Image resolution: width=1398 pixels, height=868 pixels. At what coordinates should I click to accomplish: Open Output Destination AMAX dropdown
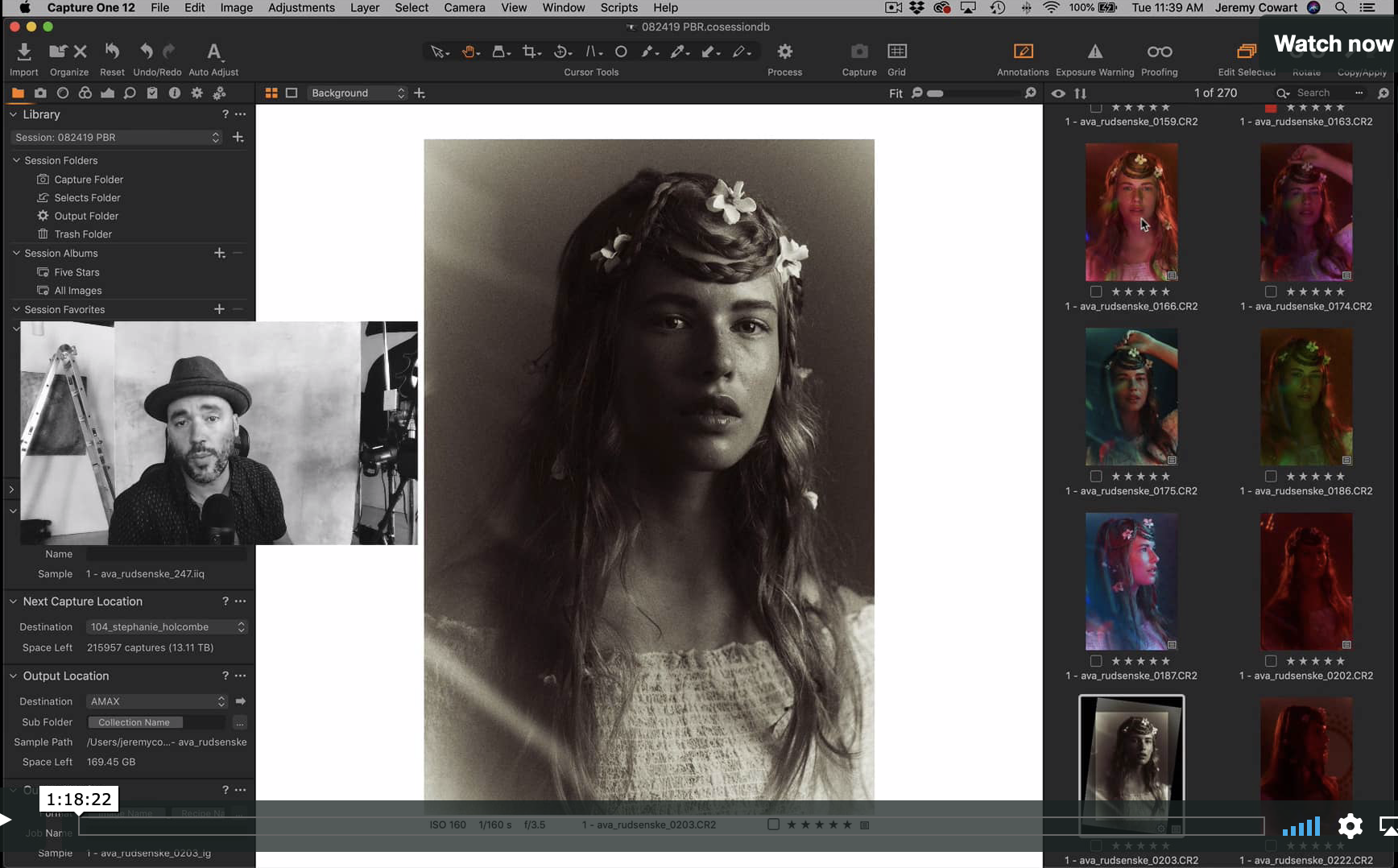[x=157, y=701]
